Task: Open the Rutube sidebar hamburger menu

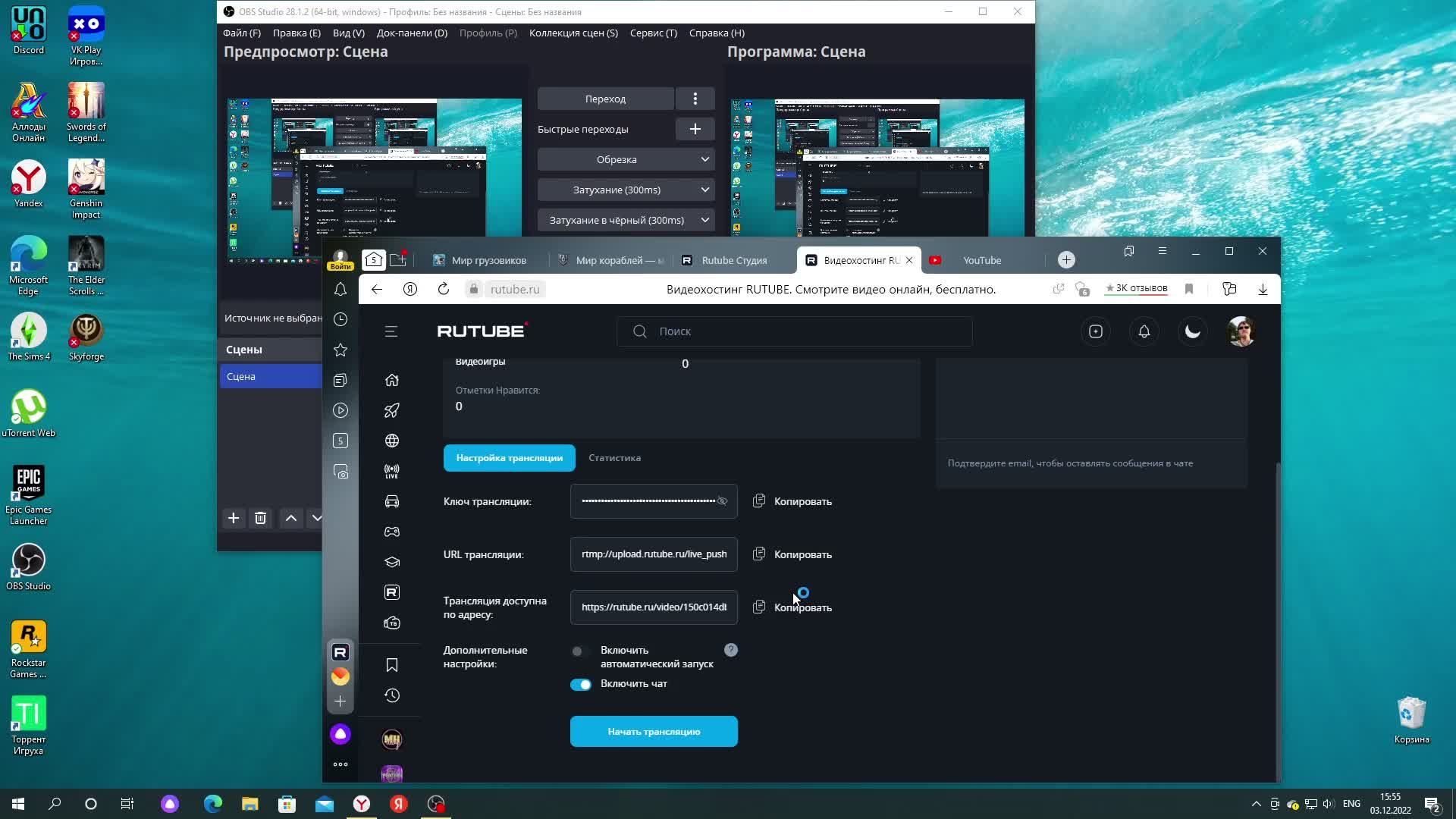Action: (x=391, y=331)
